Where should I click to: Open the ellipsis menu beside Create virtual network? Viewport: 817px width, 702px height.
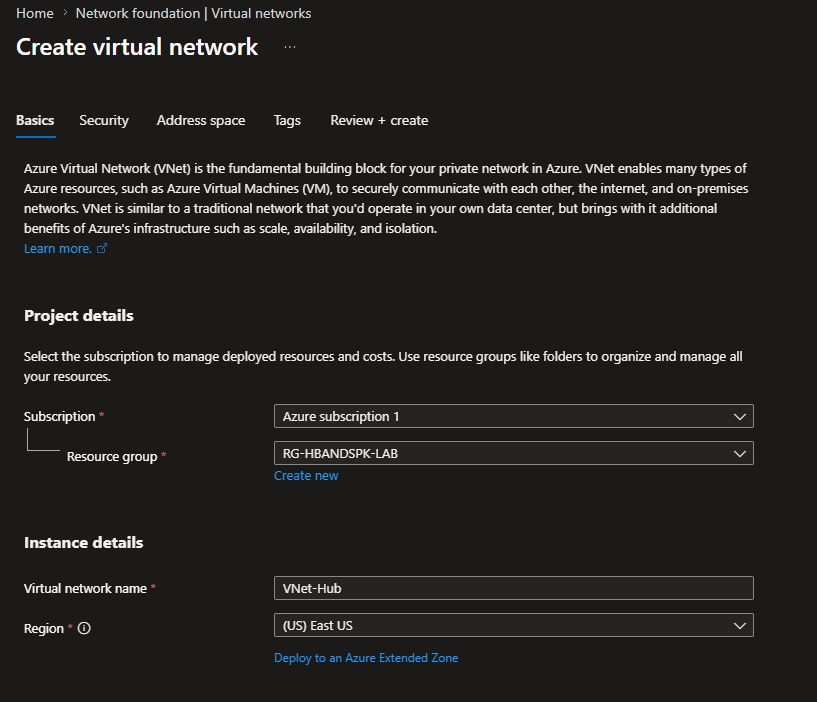point(290,47)
